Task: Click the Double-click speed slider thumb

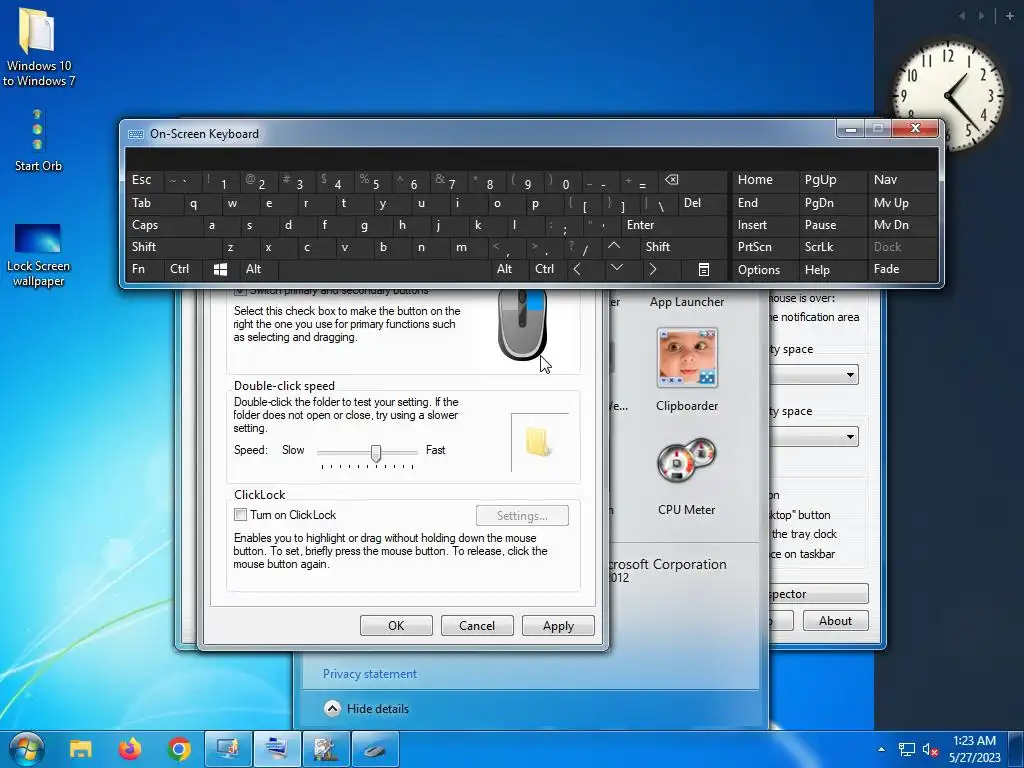Action: point(376,453)
